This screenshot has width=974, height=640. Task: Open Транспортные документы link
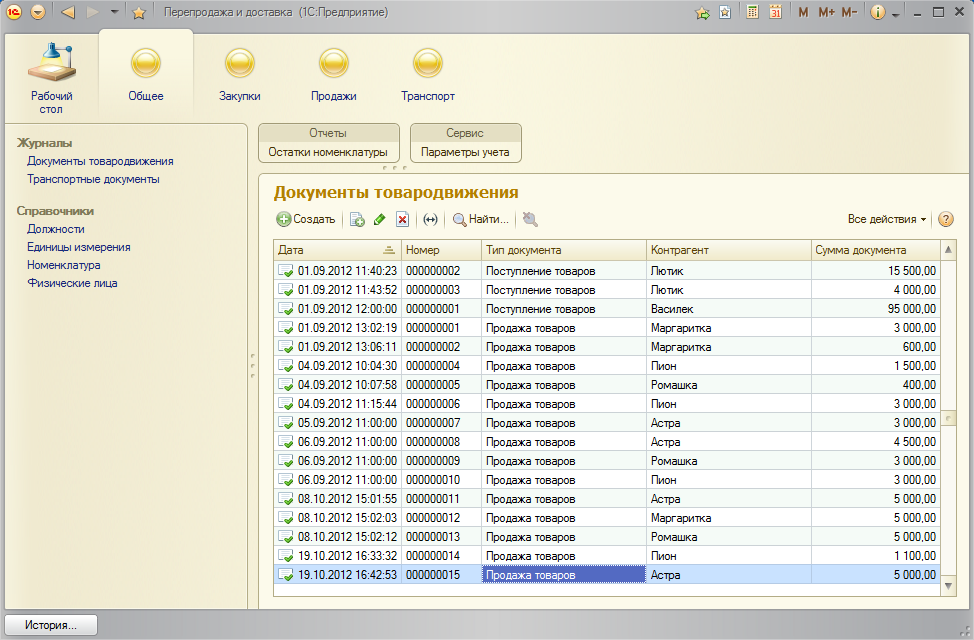point(93,179)
